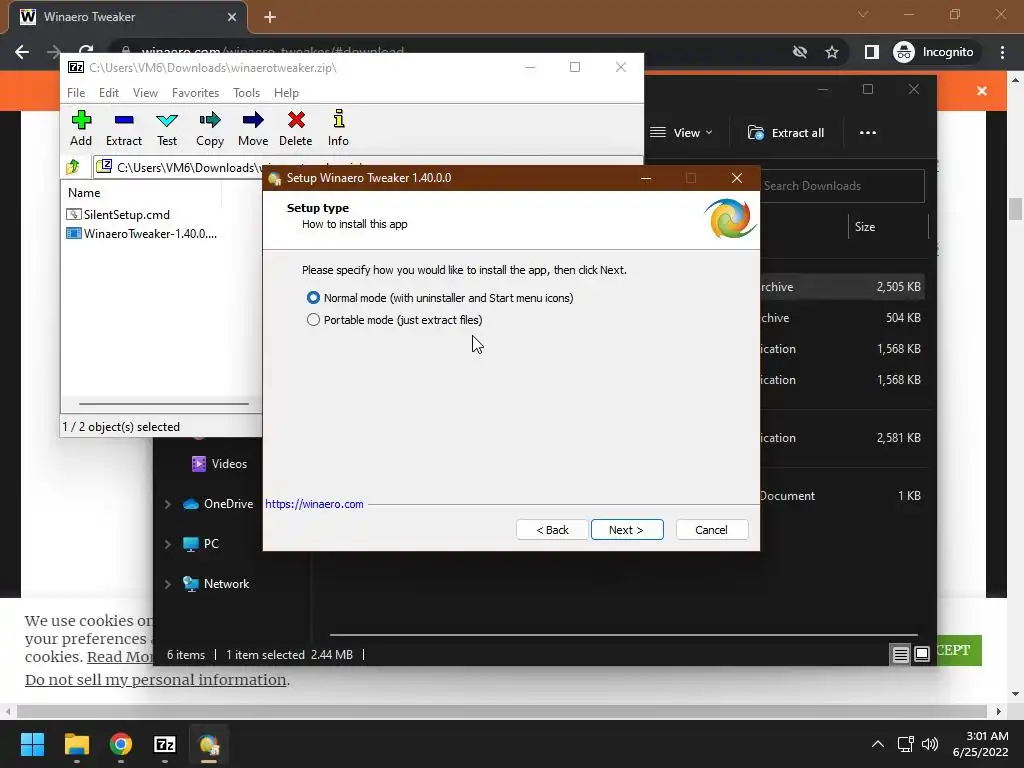Open the Windows Start menu

[x=32, y=744]
